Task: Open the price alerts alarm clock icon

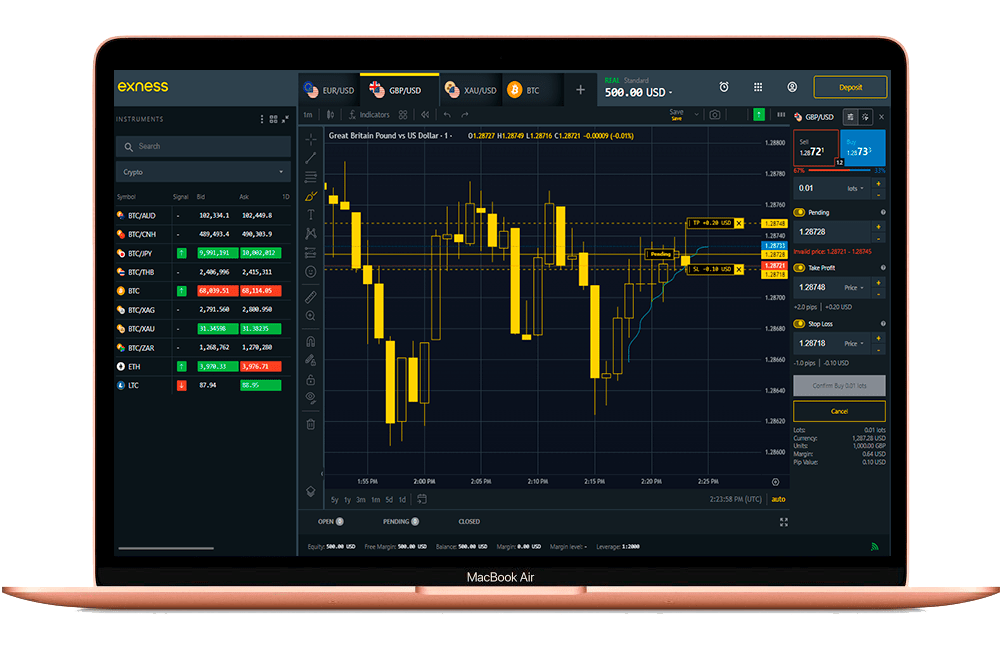Action: coord(724,87)
